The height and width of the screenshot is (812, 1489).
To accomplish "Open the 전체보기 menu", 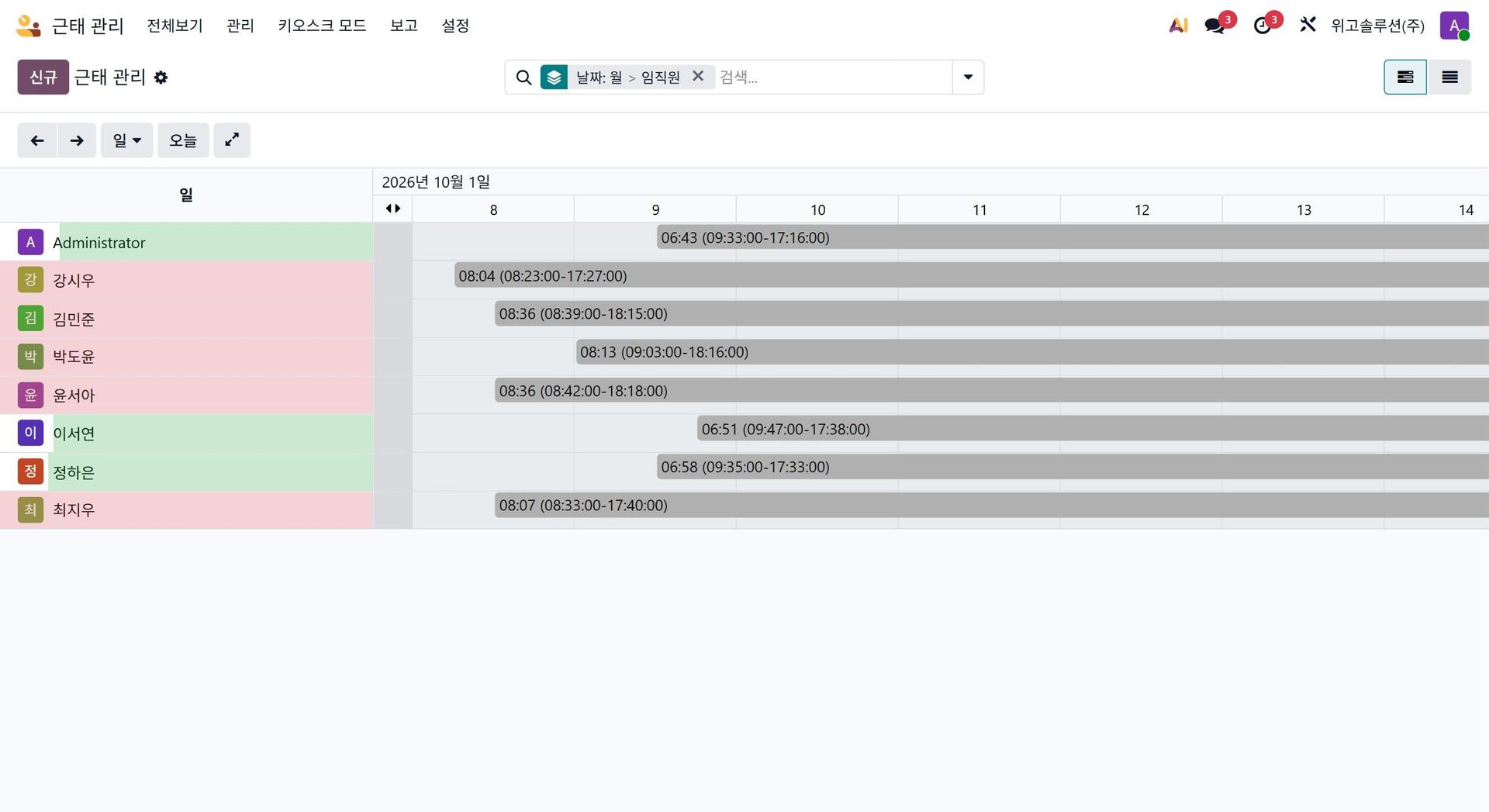I will (174, 26).
